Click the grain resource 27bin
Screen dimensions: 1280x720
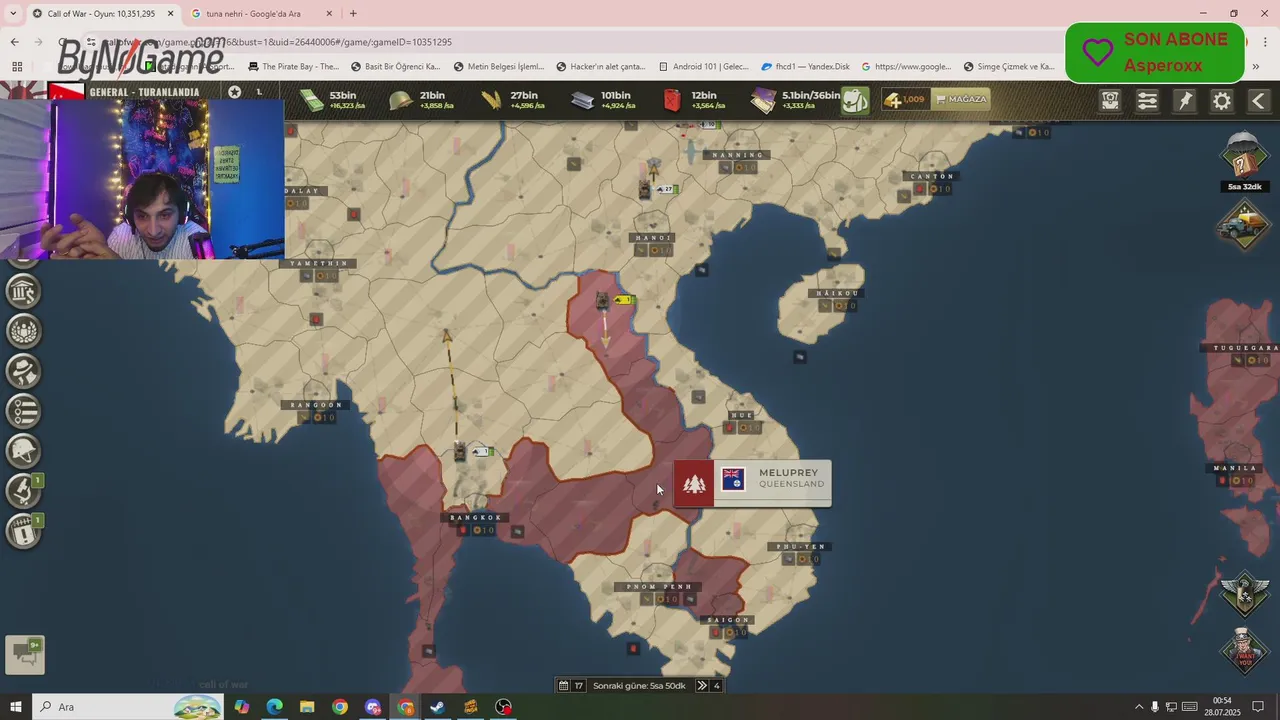tap(512, 100)
